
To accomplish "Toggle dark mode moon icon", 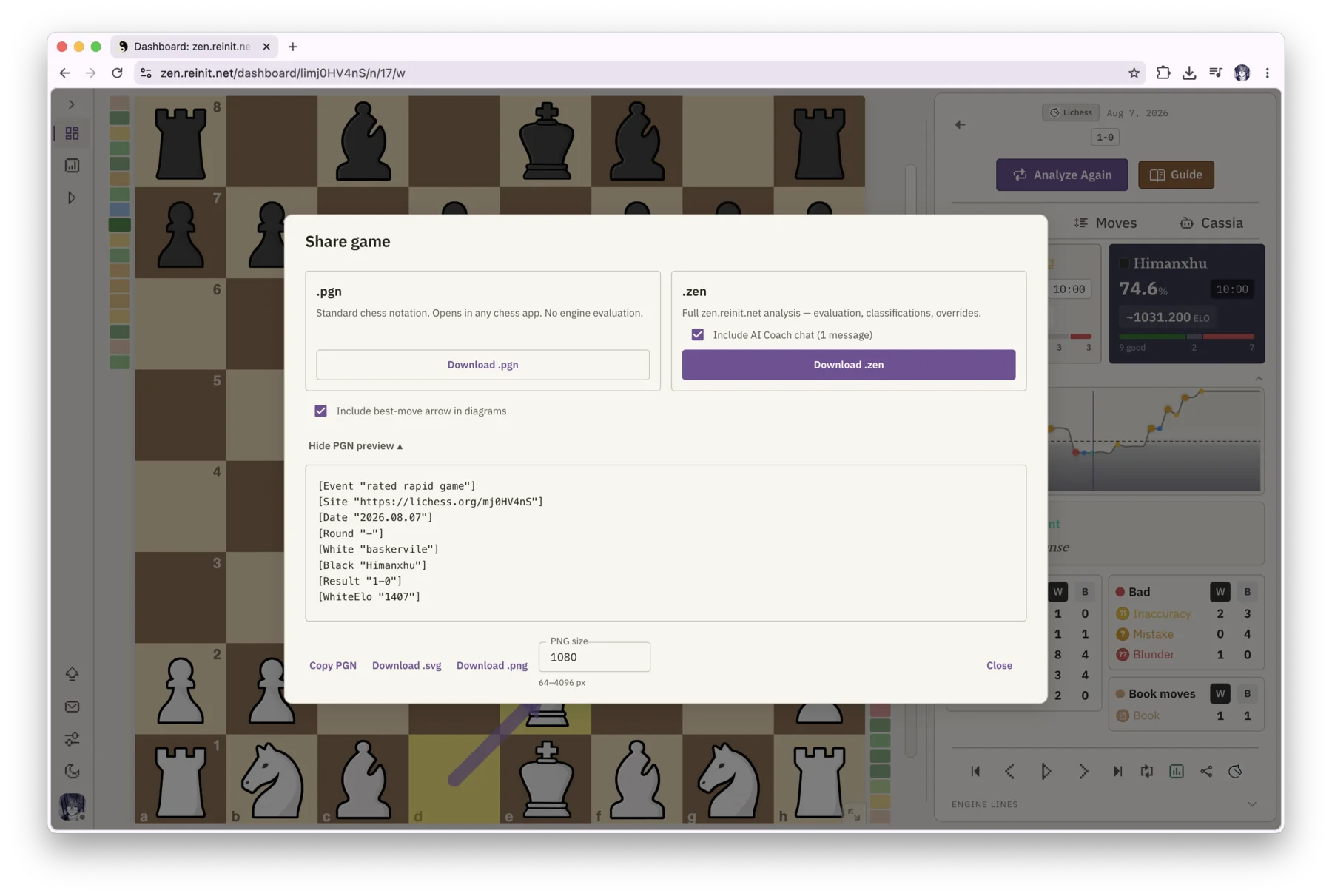I will [72, 772].
